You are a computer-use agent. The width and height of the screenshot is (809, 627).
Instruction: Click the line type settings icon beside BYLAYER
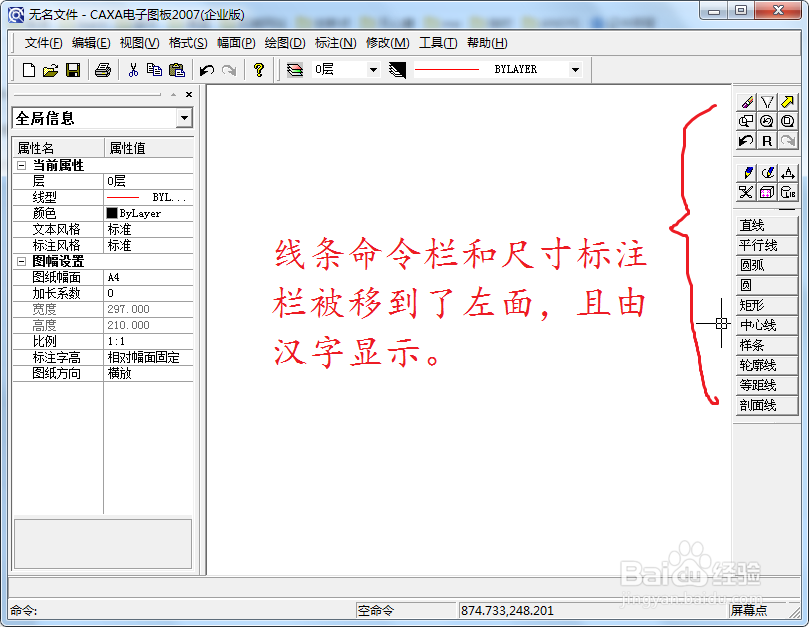point(397,70)
